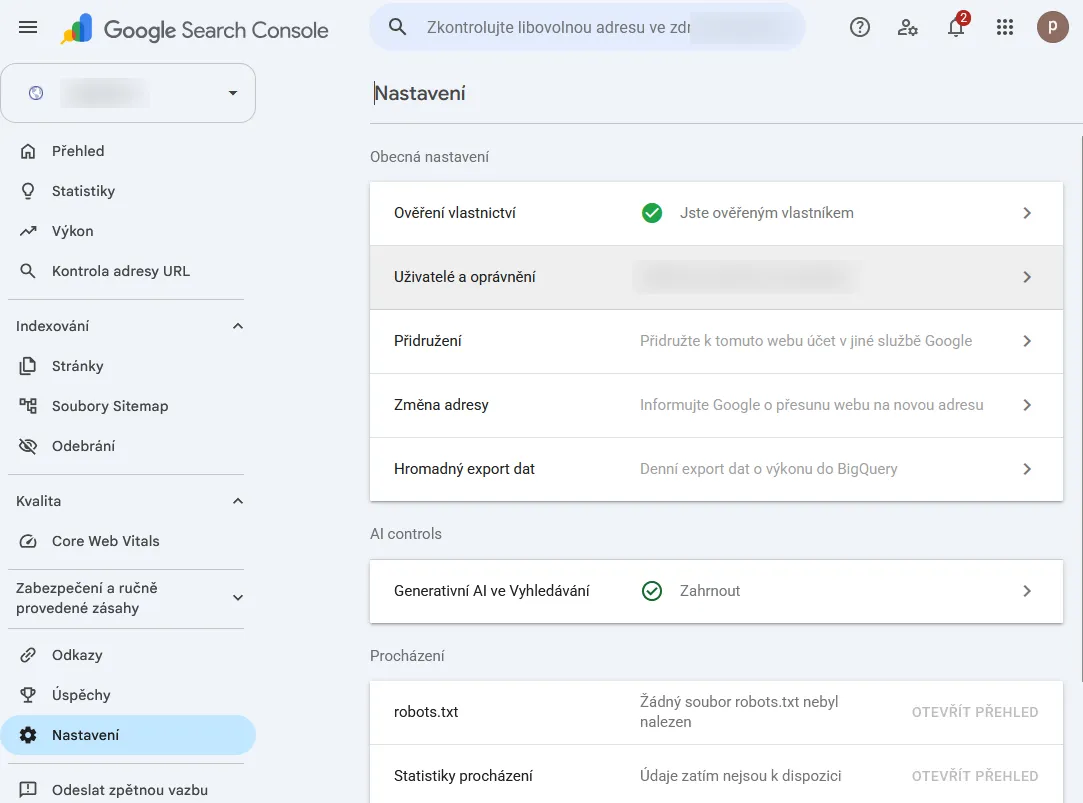Open Stránky indexing report

point(128,366)
